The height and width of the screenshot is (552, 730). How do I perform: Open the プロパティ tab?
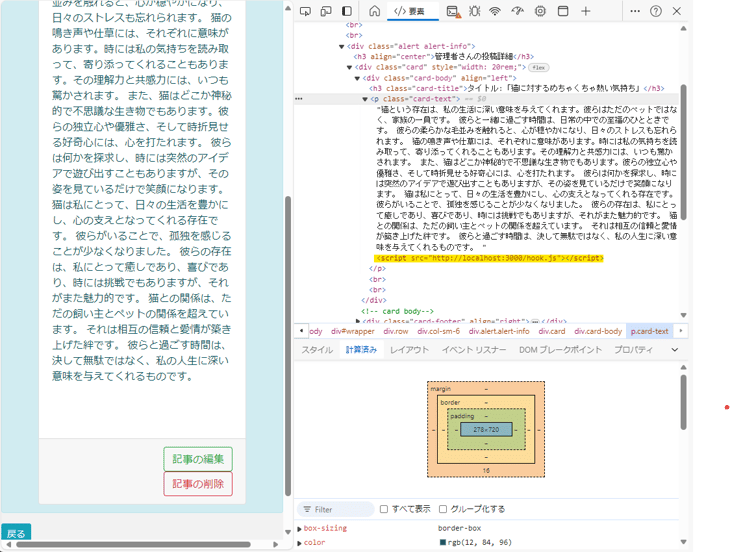(x=634, y=350)
